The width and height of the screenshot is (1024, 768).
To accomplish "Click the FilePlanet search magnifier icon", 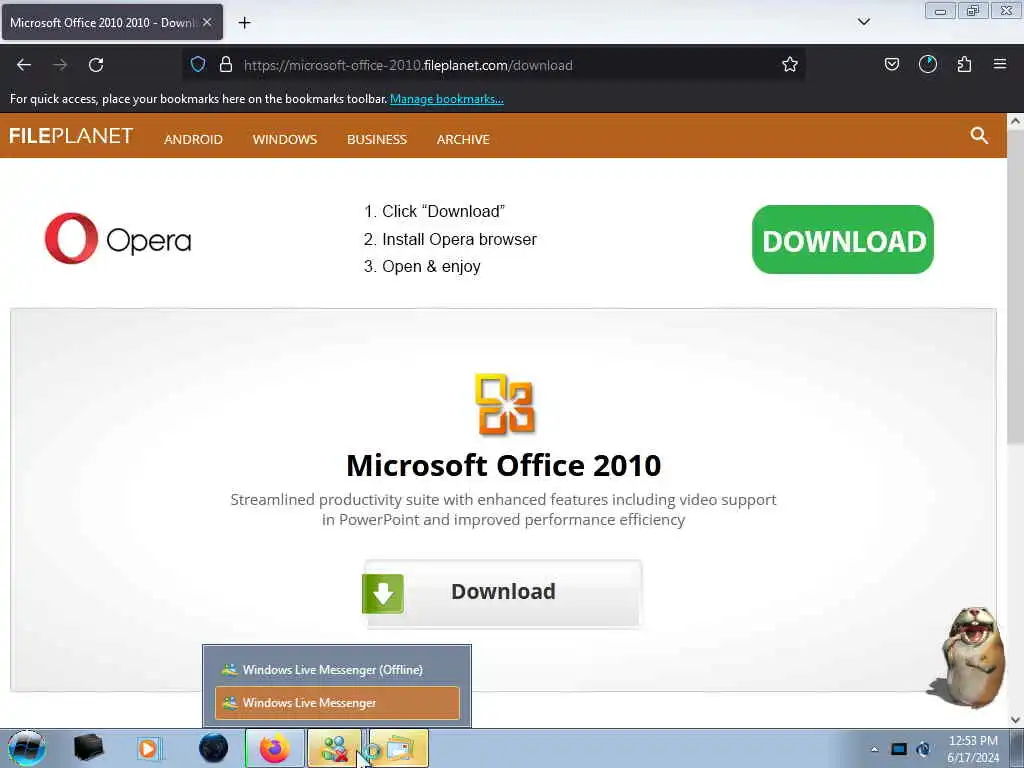I will click(x=979, y=136).
